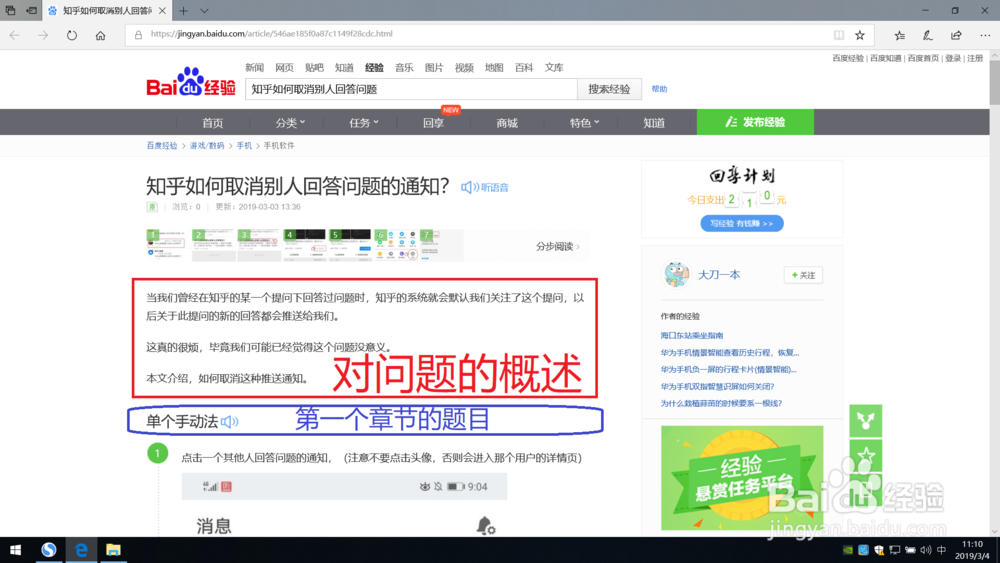Switch to 贴吧 search category
This screenshot has height=563, width=1000.
click(x=314, y=68)
